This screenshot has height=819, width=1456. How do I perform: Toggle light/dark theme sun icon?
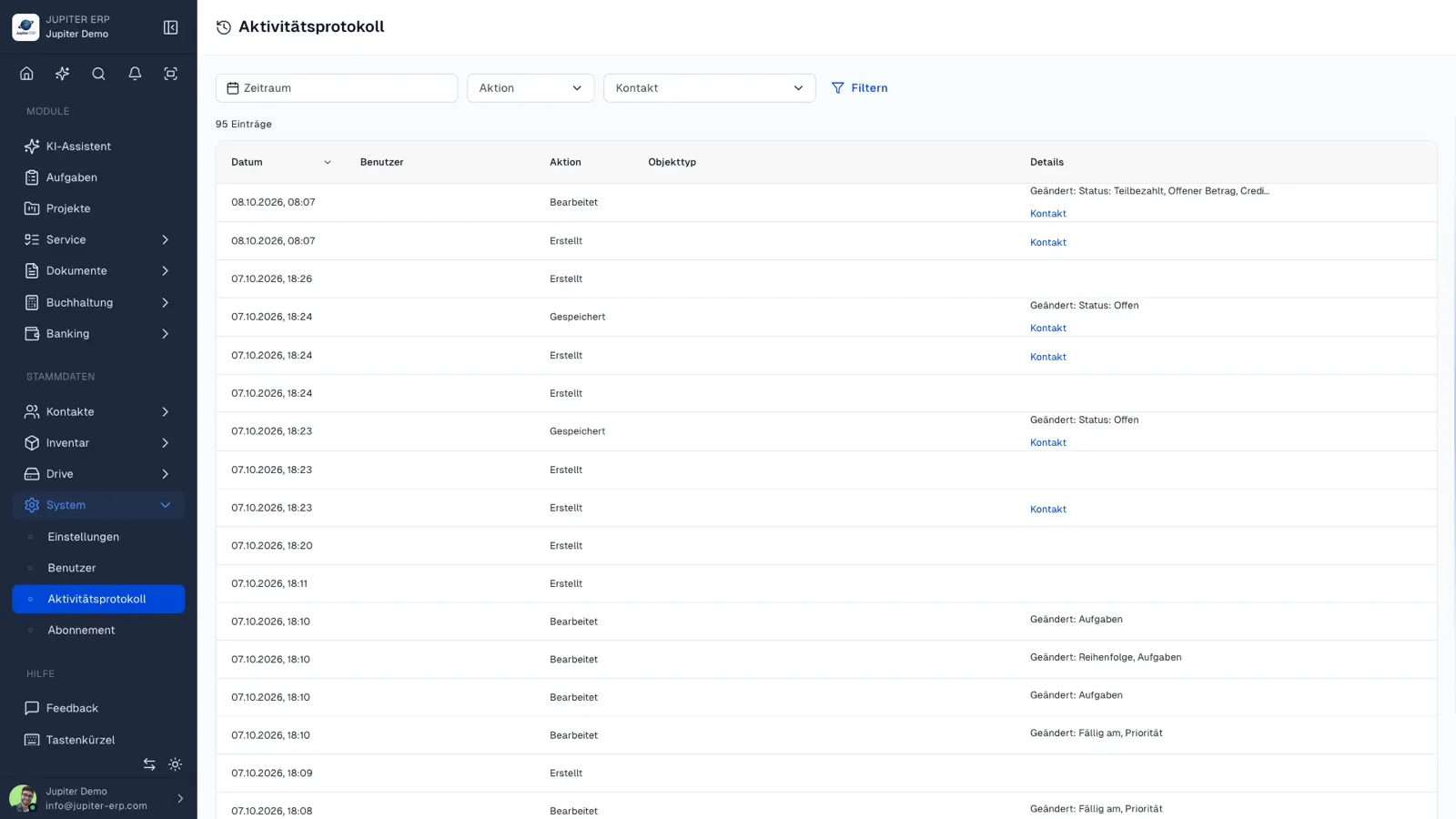176,764
